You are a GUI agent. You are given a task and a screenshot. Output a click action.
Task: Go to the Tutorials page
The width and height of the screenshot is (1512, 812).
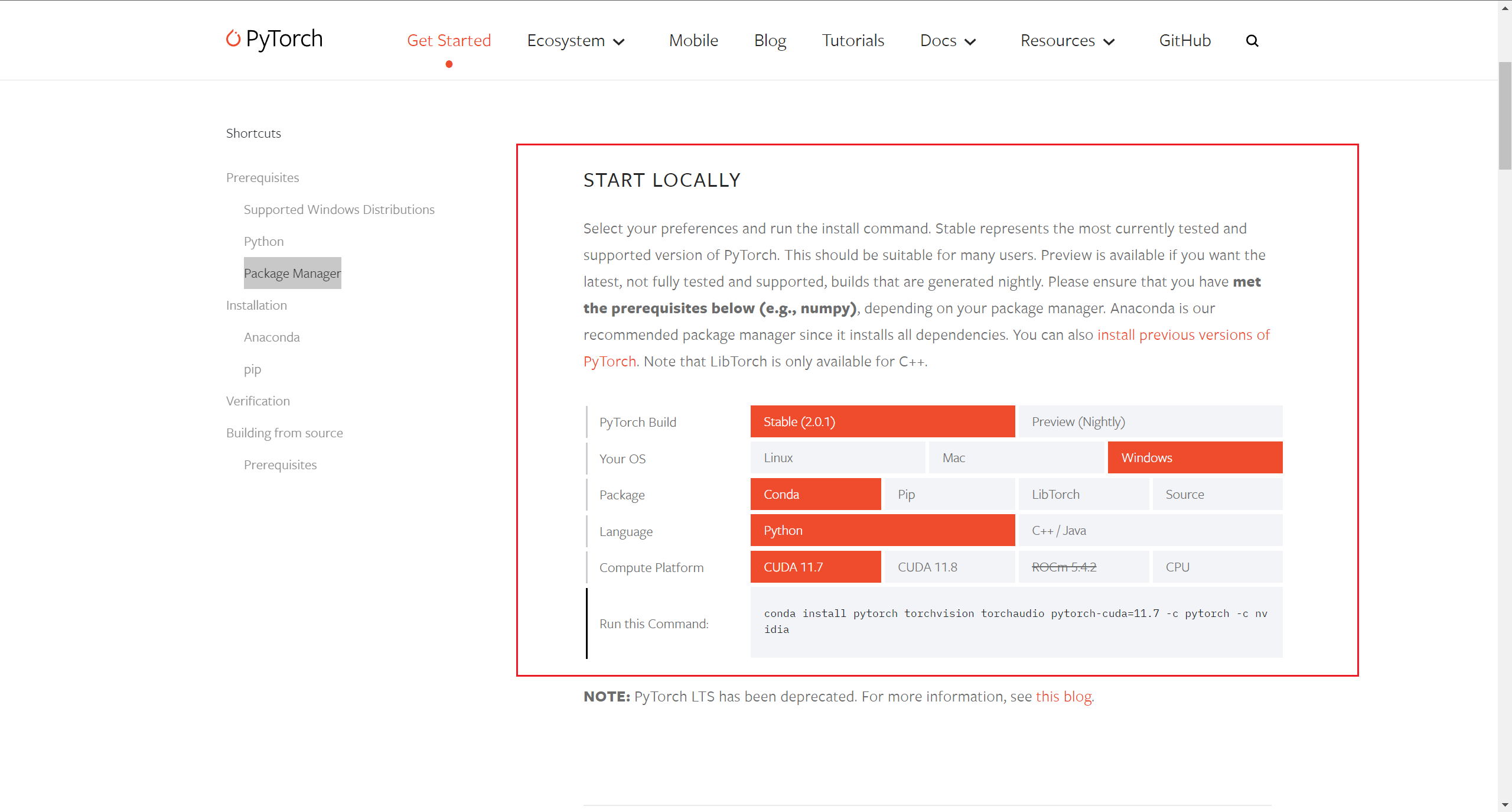click(853, 41)
